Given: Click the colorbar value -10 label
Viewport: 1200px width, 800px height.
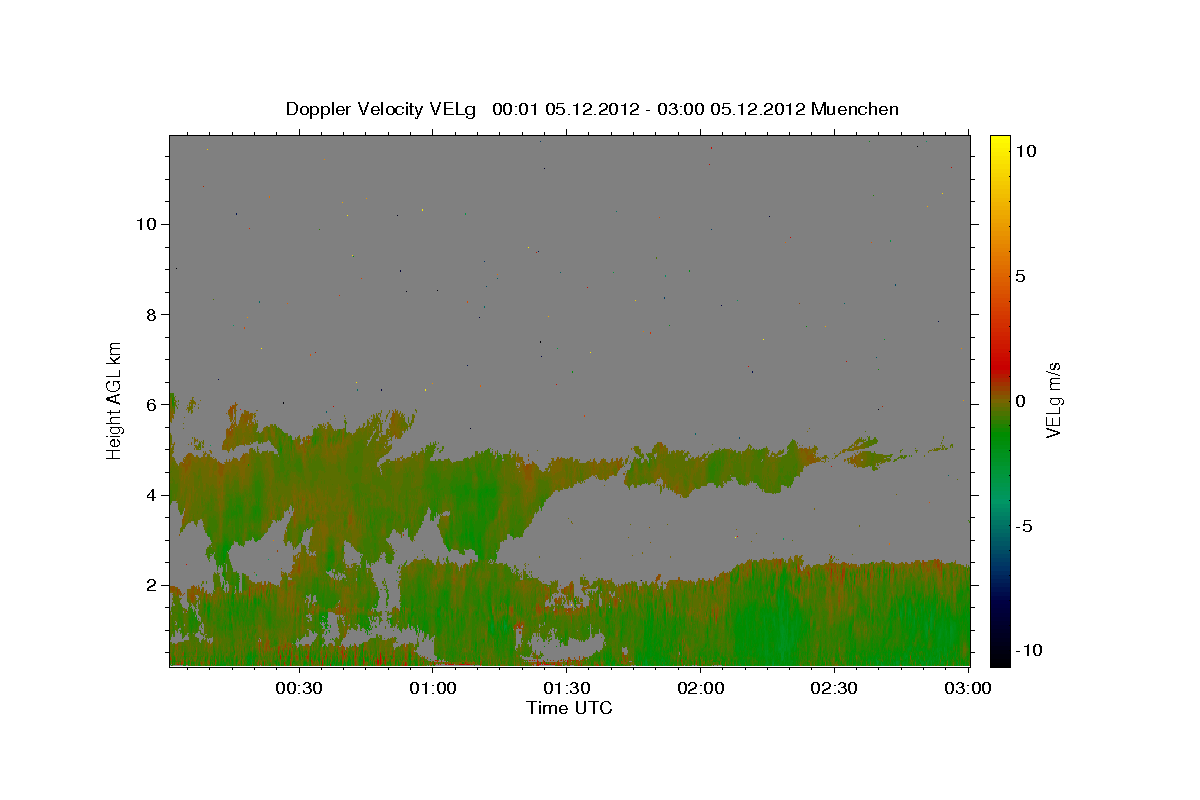Looking at the screenshot, I should point(1027,651).
